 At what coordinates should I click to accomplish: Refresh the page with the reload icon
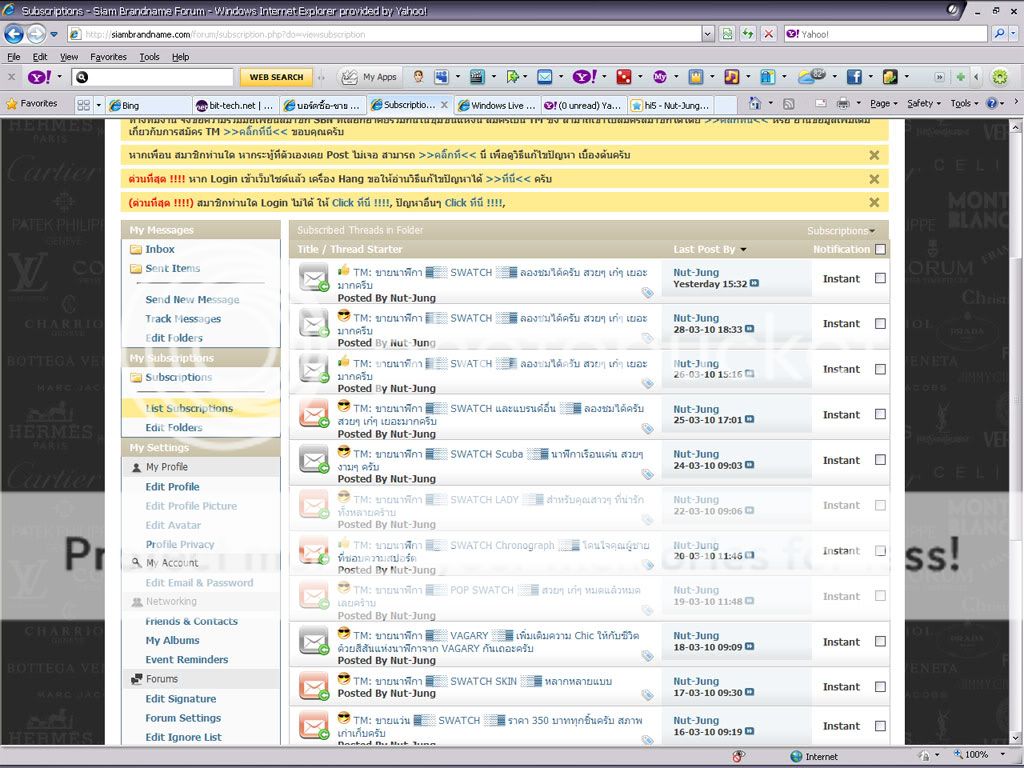coord(747,34)
